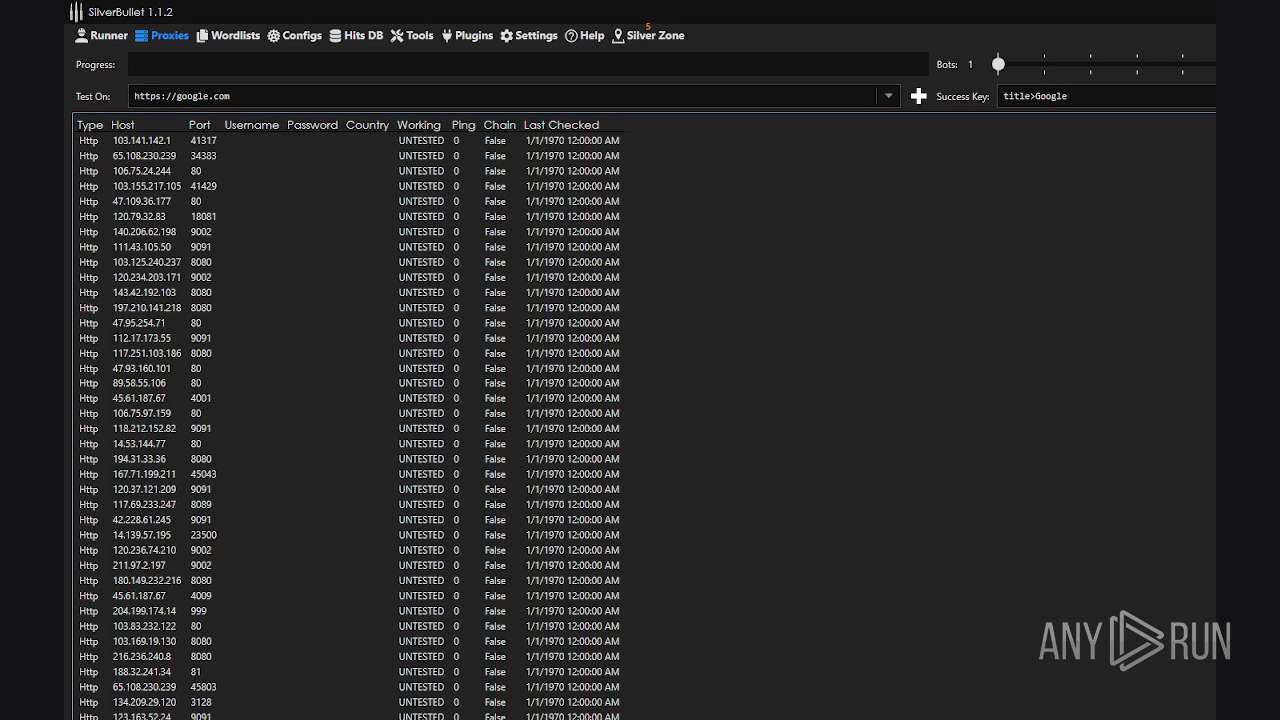Select proxy host 47.109.36.177
Image resolution: width=1280 pixels, height=720 pixels.
click(141, 201)
